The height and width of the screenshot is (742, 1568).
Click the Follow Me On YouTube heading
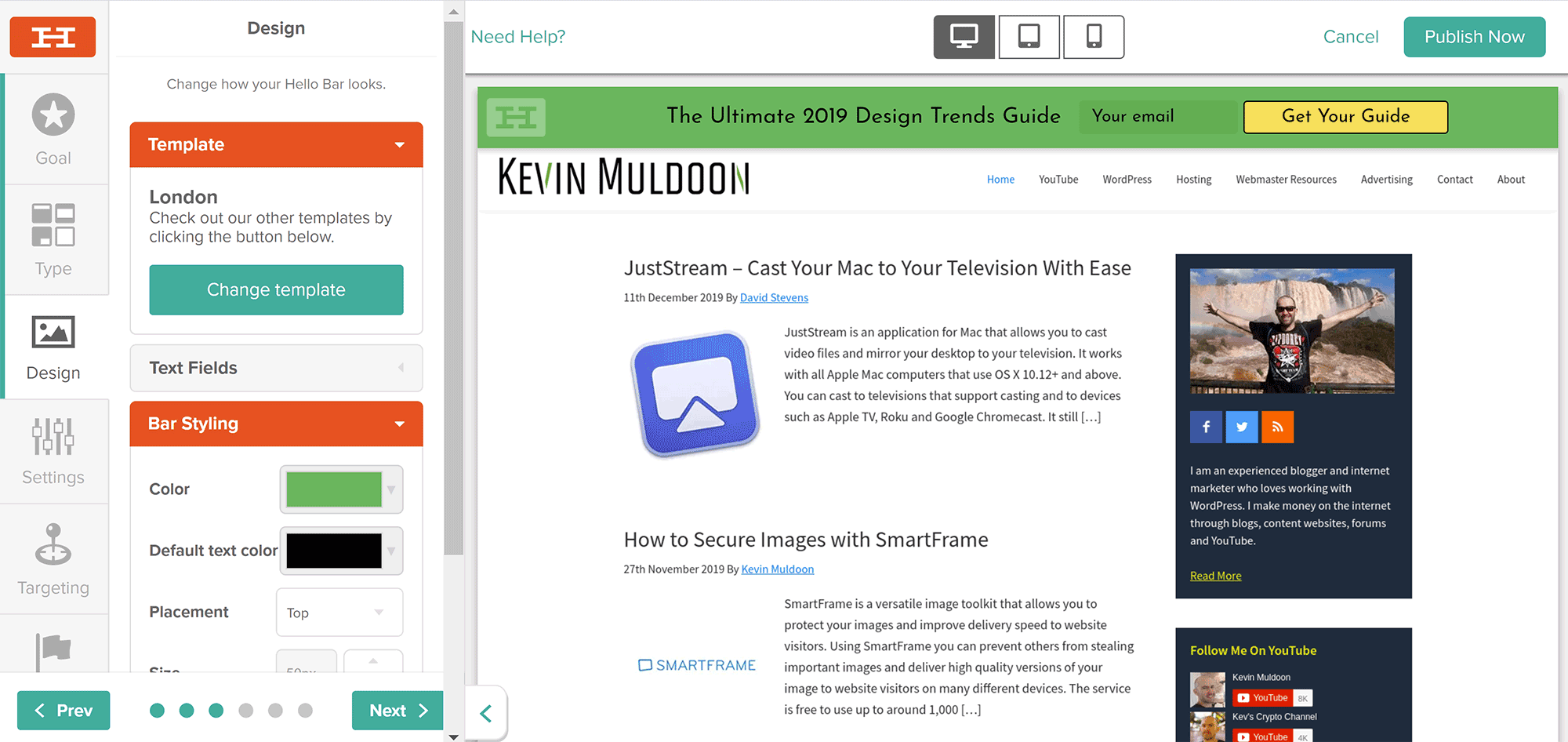click(1253, 651)
